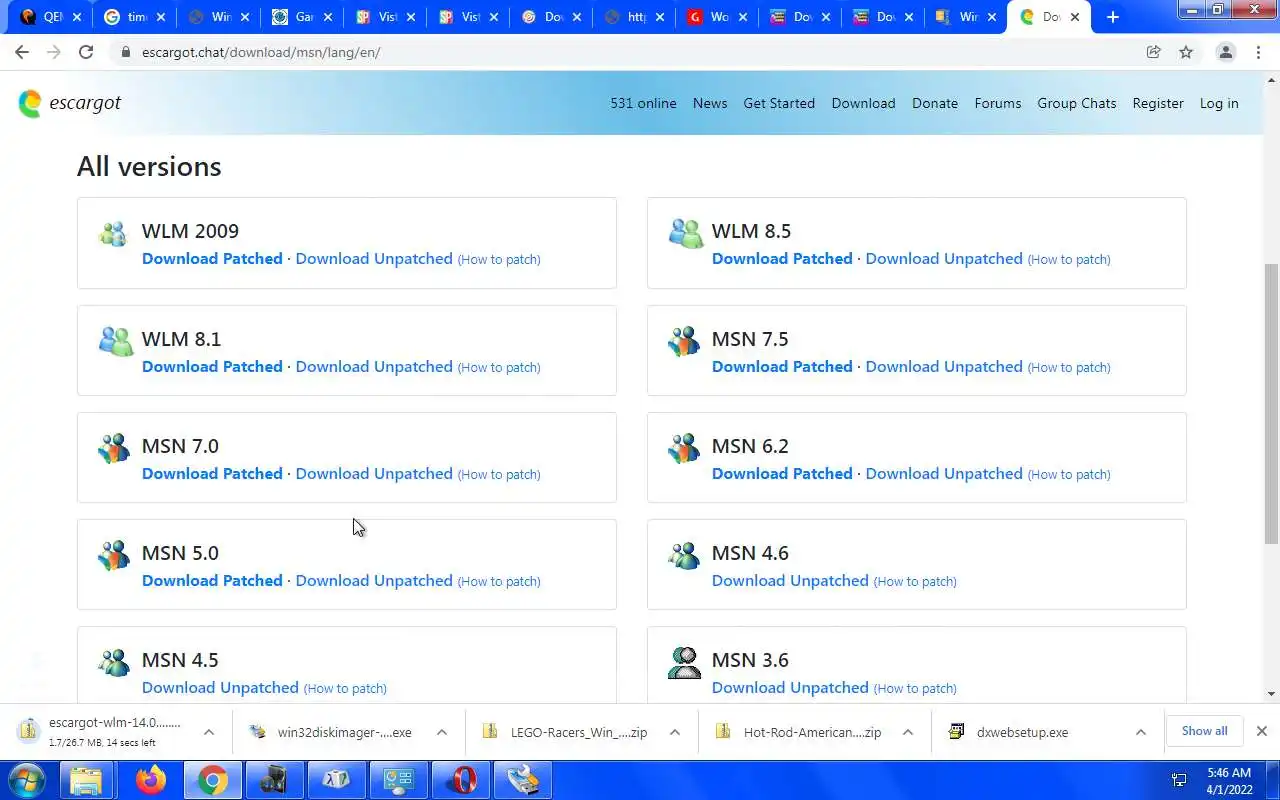Open the Donate nav item
Image resolution: width=1280 pixels, height=800 pixels.
[935, 103]
